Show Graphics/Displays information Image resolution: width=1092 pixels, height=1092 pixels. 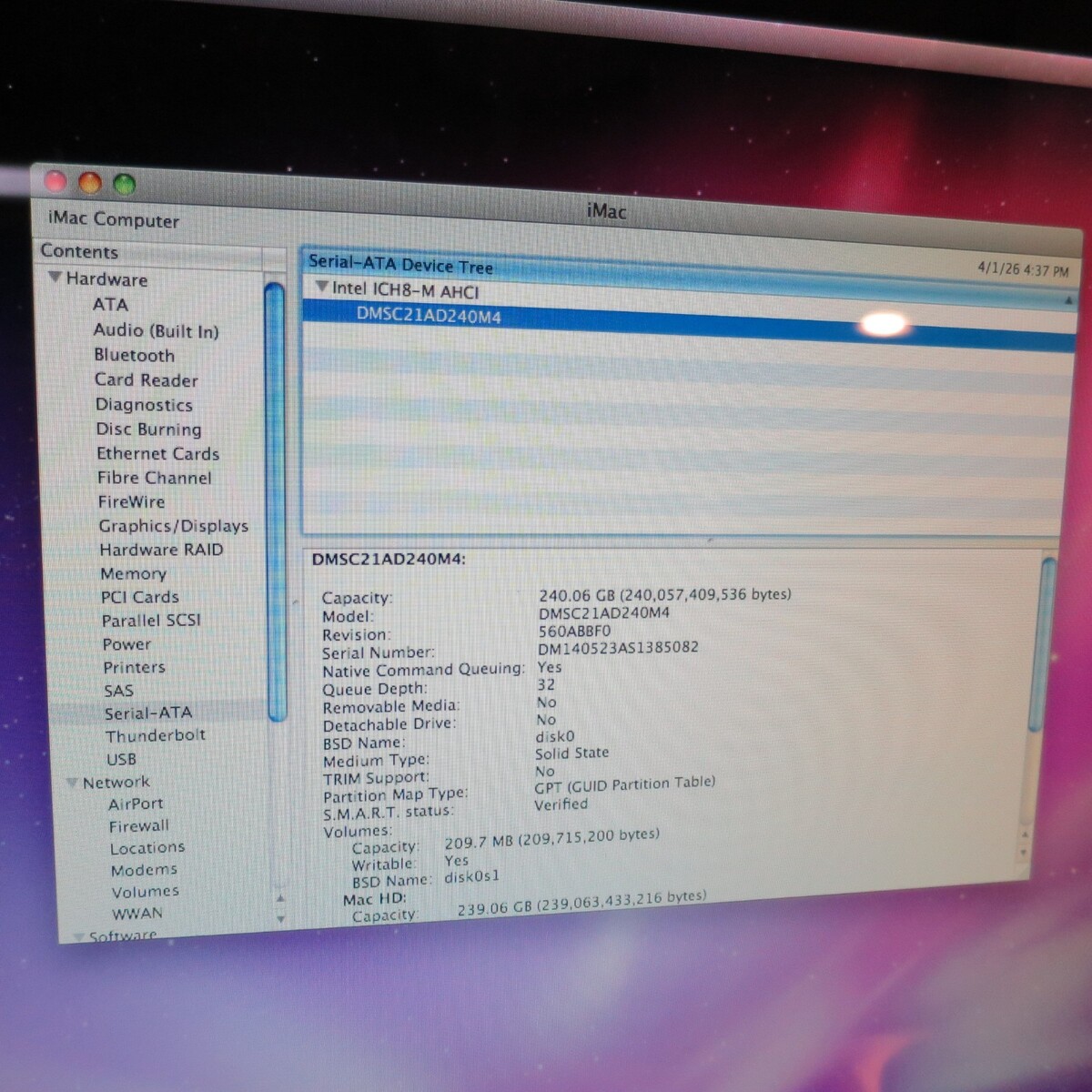[x=173, y=525]
